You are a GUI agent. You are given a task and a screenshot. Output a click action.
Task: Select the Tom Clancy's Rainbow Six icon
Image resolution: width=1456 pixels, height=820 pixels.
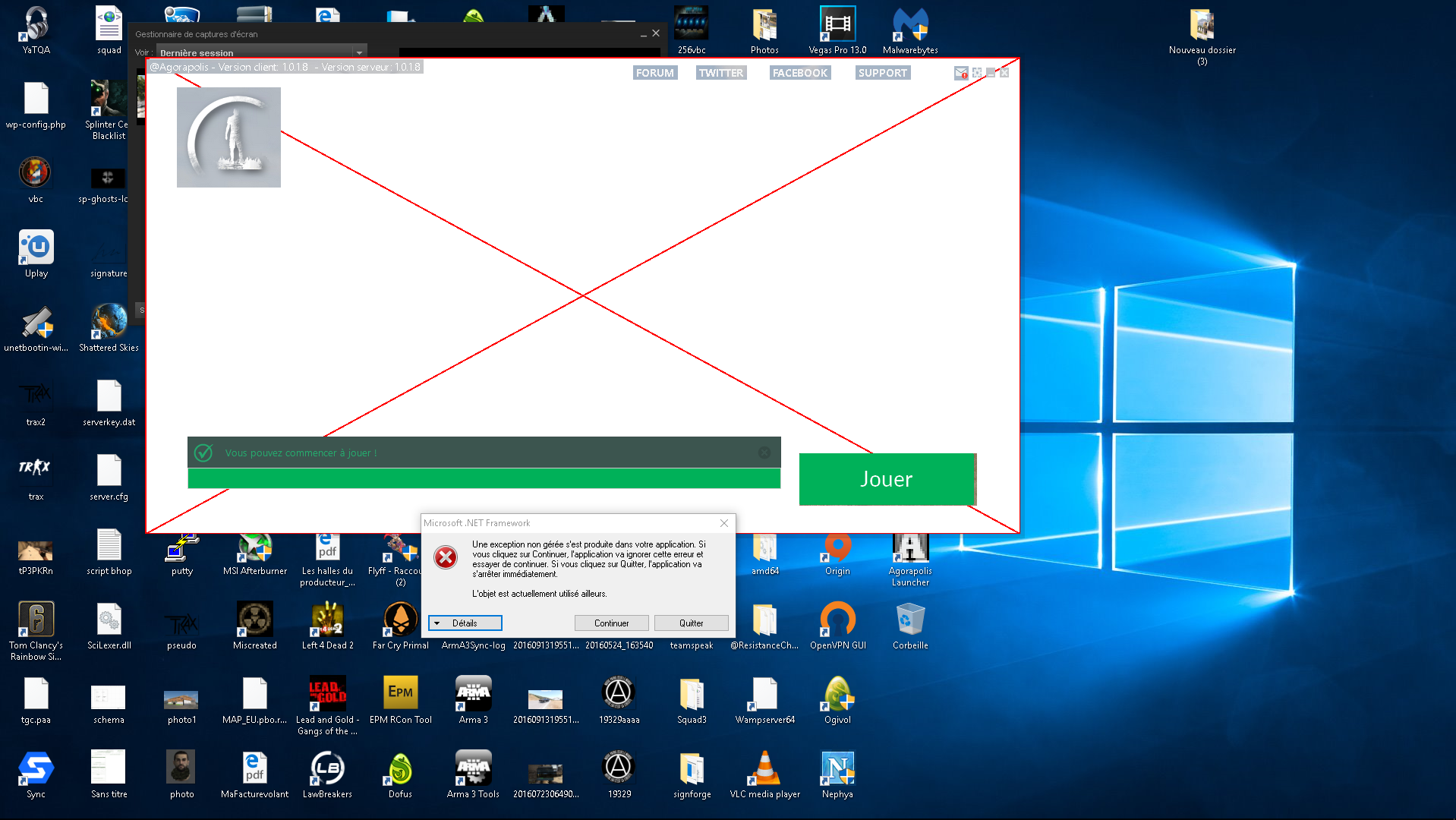click(x=36, y=632)
